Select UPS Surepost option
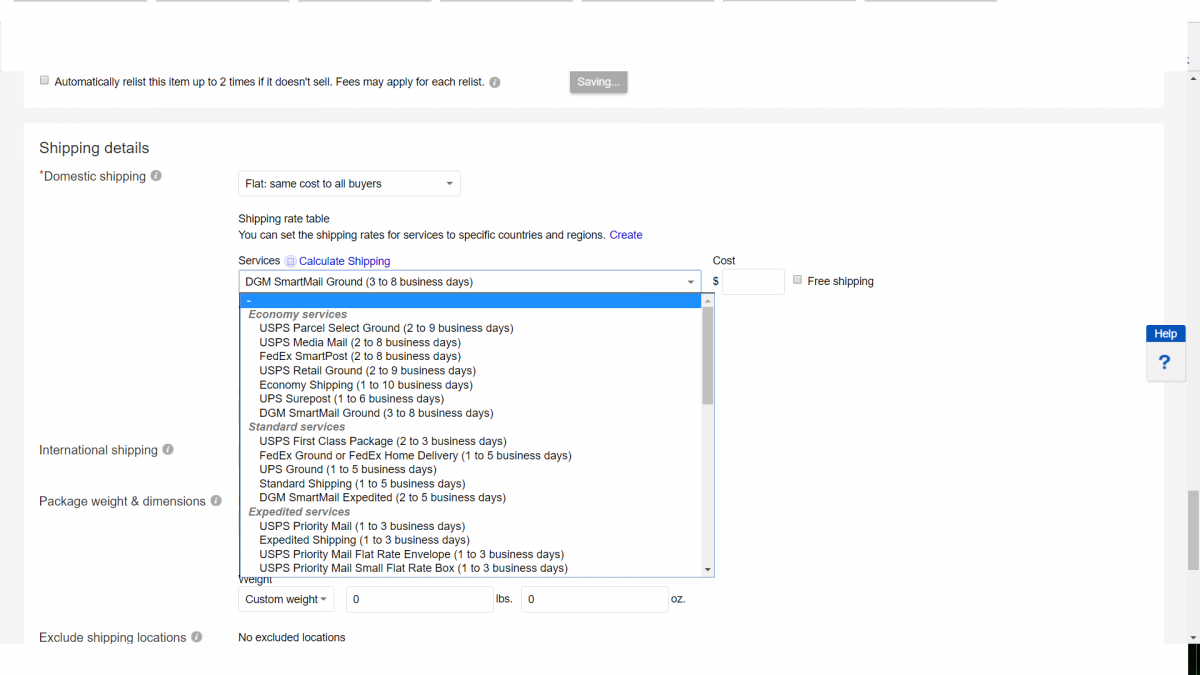This screenshot has width=1200, height=675. [x=471, y=399]
